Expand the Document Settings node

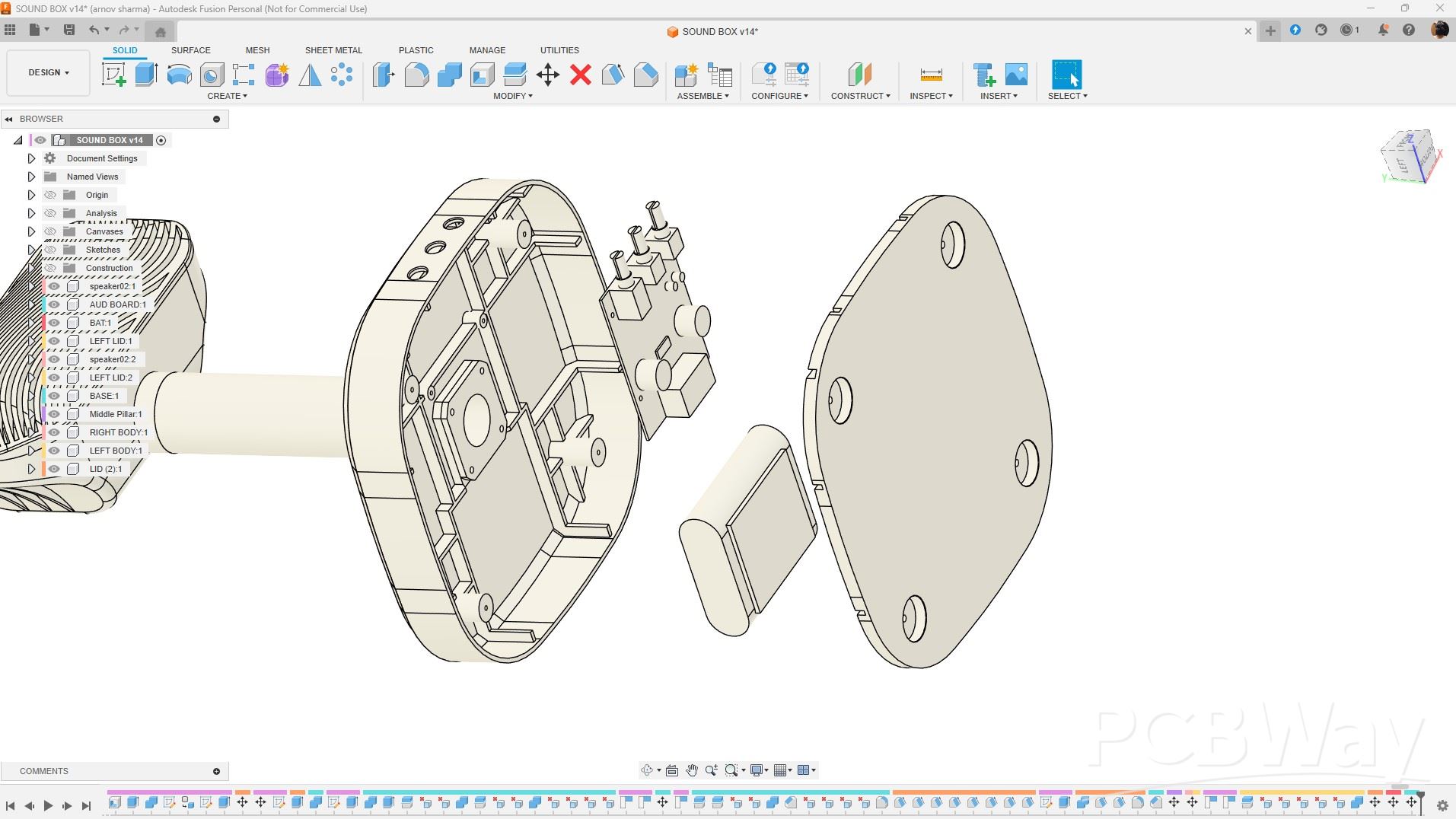[x=31, y=158]
